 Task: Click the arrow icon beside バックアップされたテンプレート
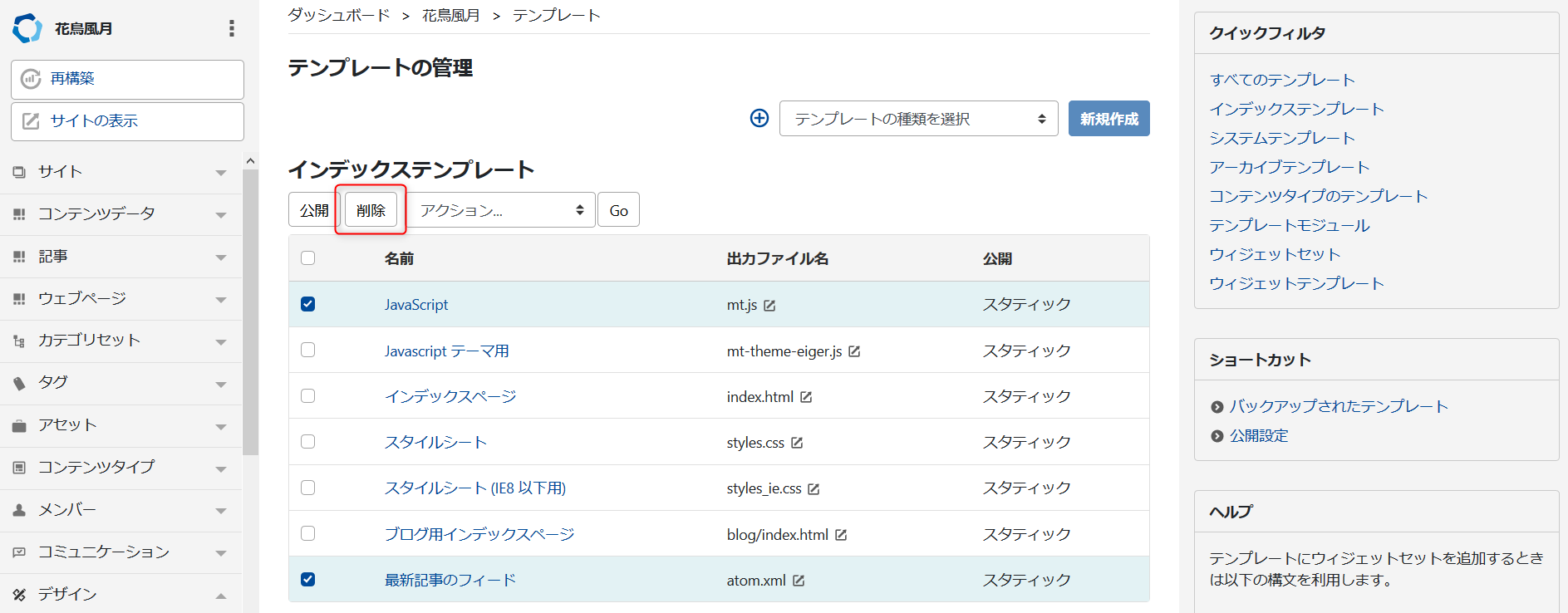[x=1217, y=407]
